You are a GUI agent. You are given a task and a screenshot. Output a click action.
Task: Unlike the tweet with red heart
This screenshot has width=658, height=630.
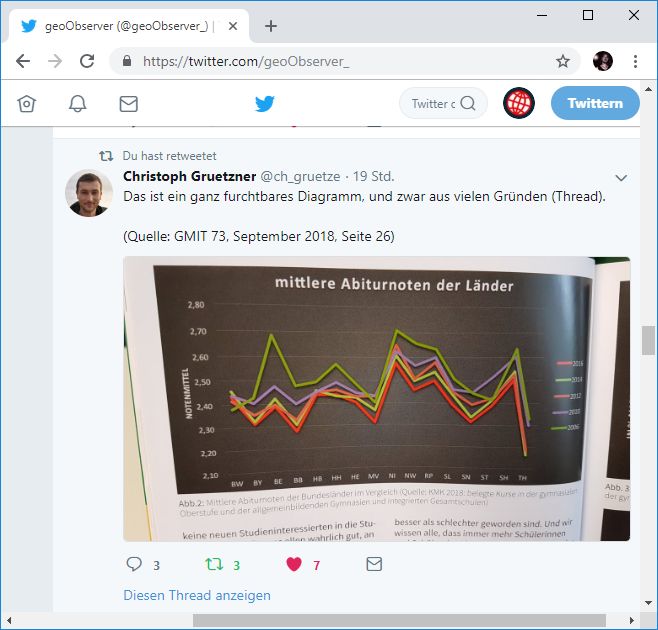(x=294, y=564)
